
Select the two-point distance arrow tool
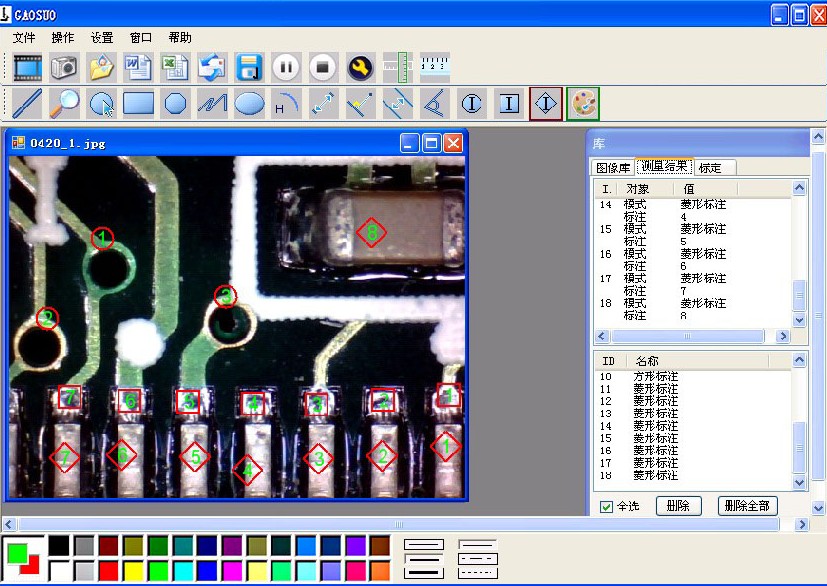coord(323,103)
